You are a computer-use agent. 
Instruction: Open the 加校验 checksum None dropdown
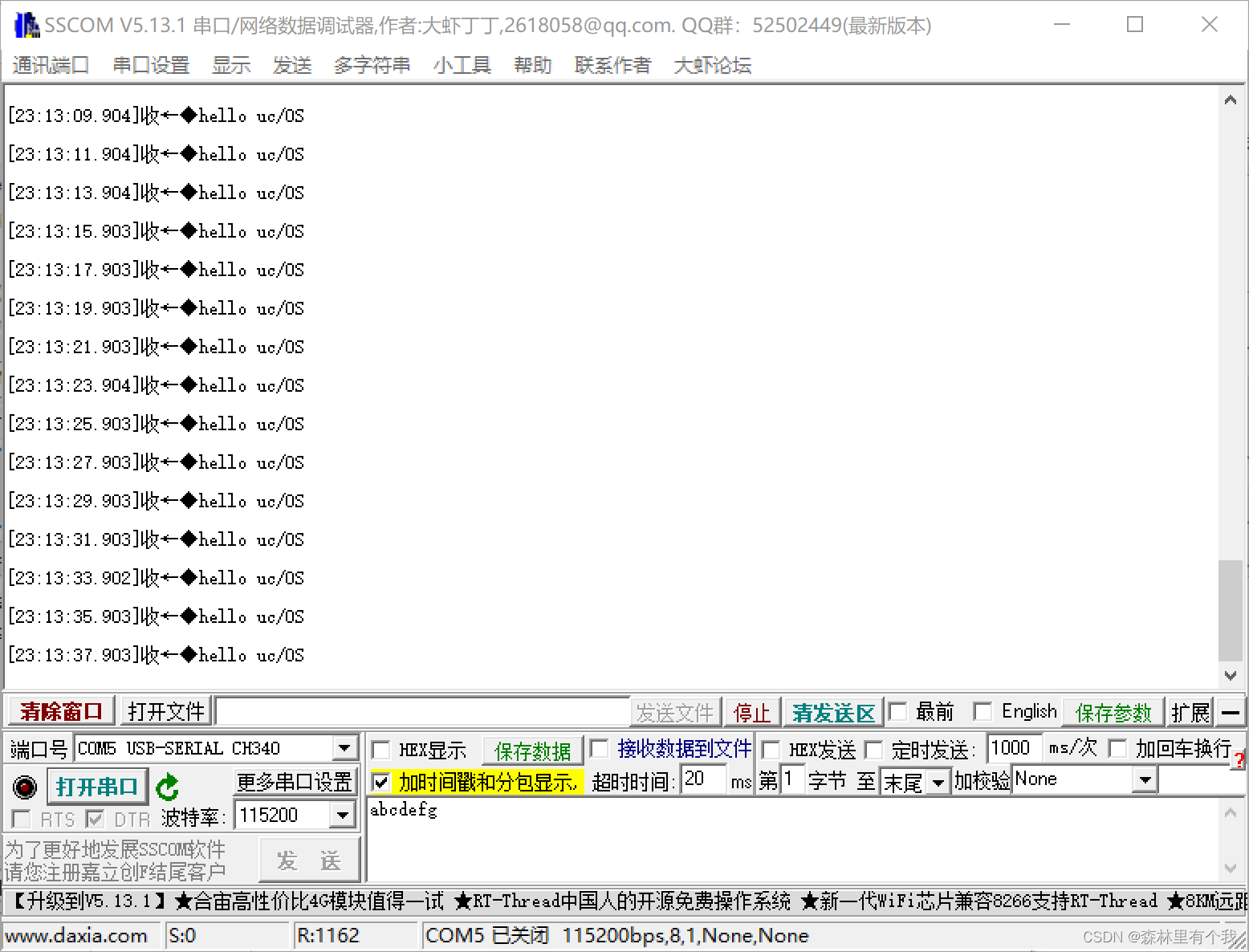pyautogui.click(x=1145, y=779)
